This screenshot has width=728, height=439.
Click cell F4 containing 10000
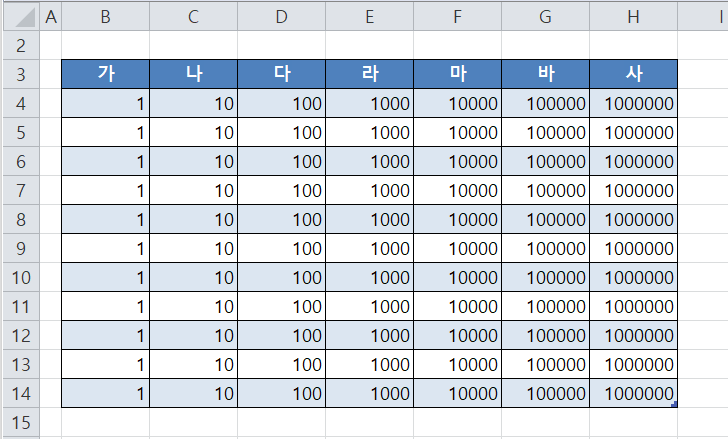(457, 103)
